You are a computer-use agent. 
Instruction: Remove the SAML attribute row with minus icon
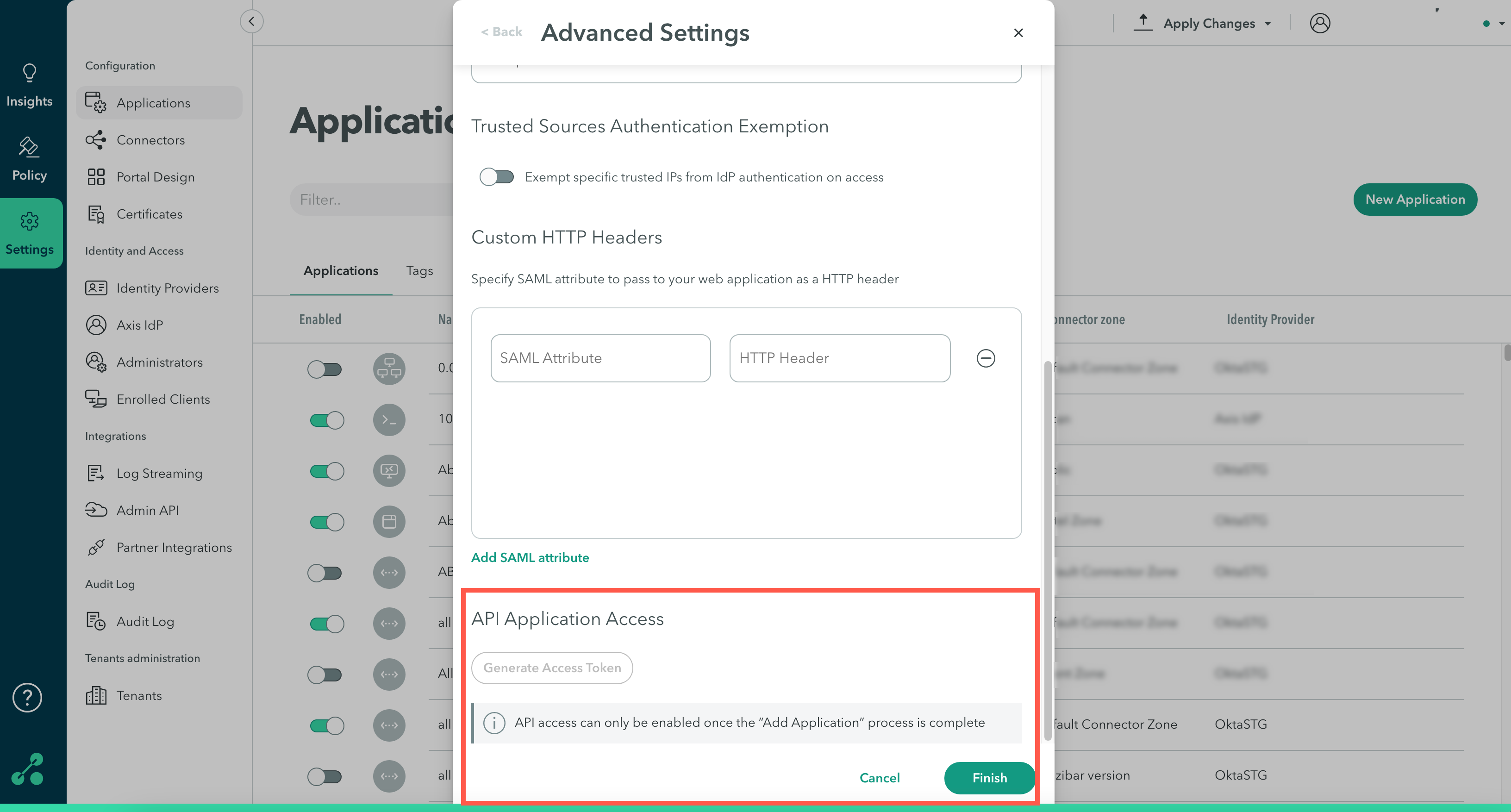click(986, 358)
